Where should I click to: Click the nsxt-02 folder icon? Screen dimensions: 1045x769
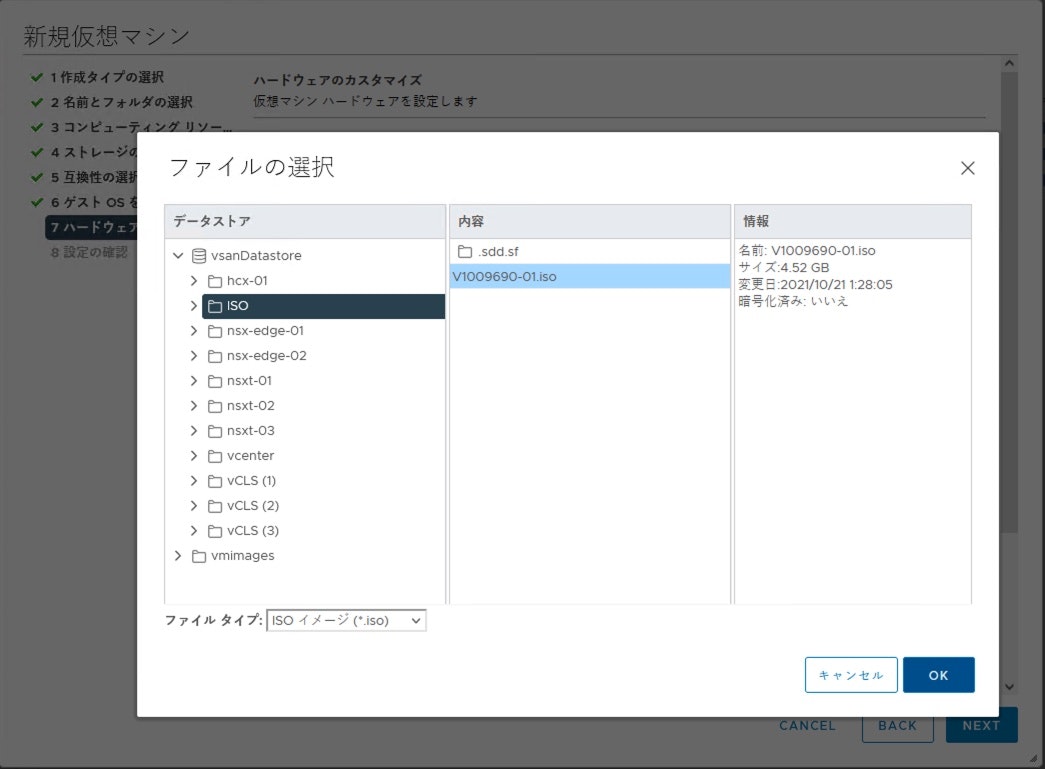click(x=215, y=406)
